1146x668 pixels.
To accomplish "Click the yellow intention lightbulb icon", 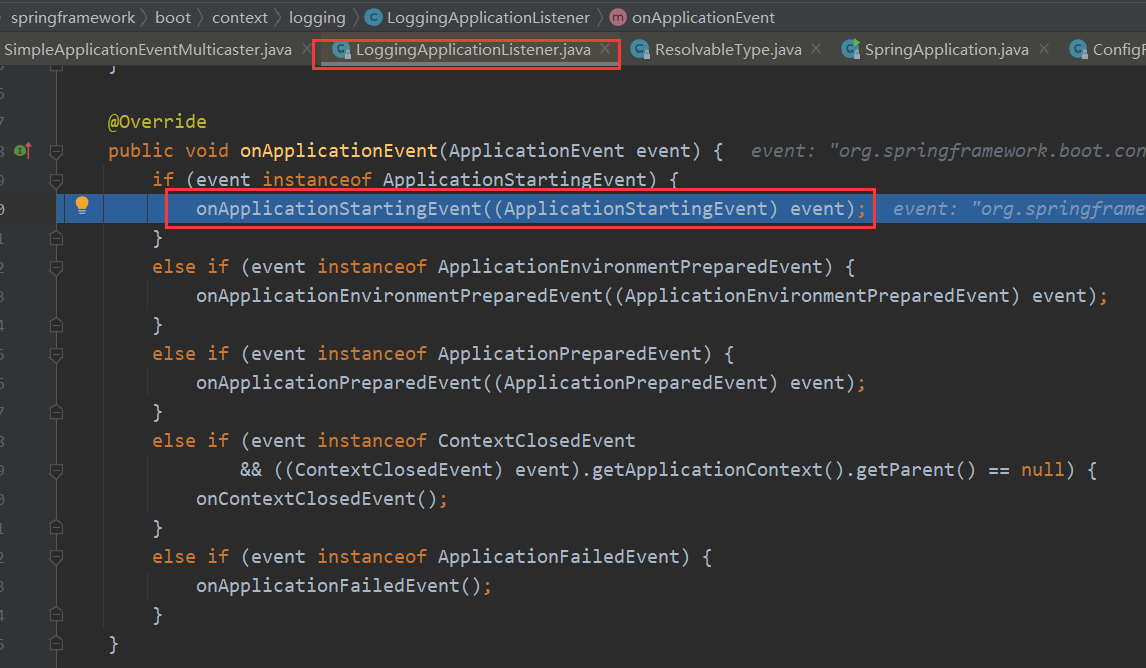I will pyautogui.click(x=81, y=207).
